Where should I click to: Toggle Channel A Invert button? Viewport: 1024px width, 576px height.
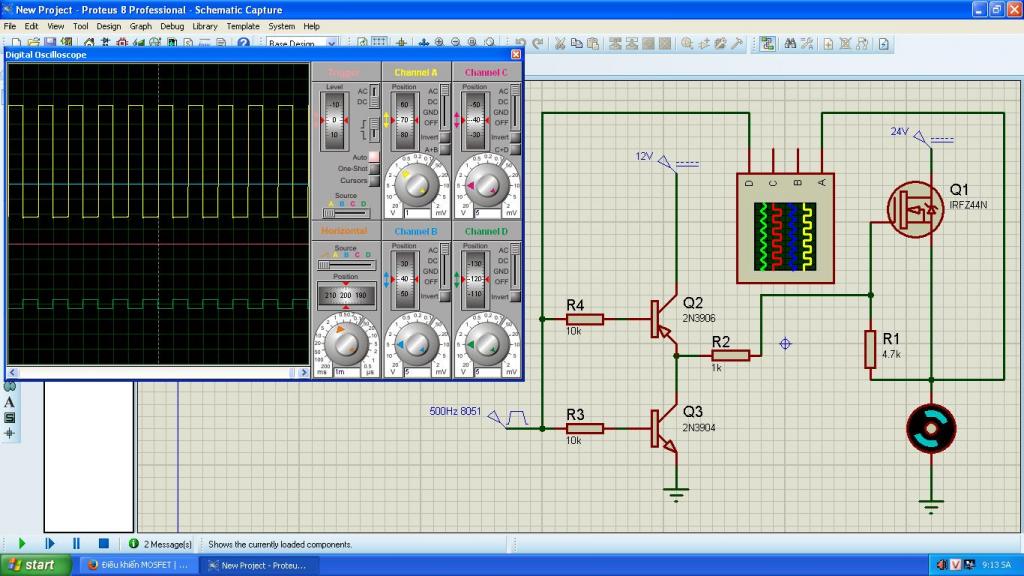[445, 137]
